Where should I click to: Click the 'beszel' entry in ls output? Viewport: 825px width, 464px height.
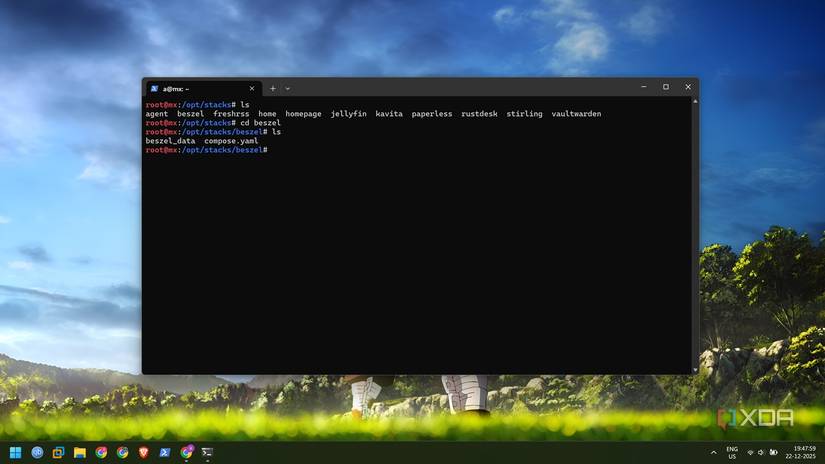(x=190, y=114)
